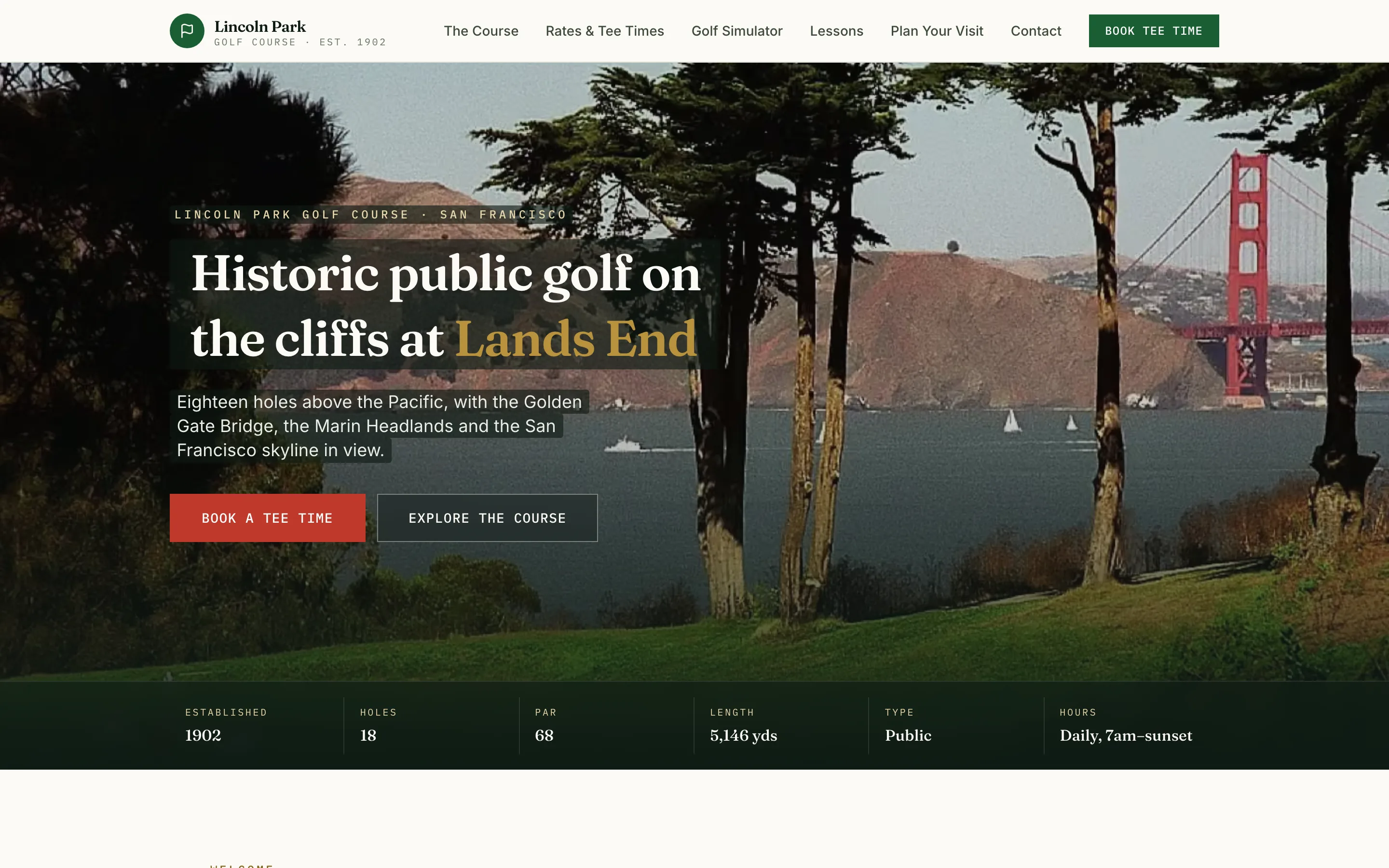Open the Golf Simulator page
Screen dimensions: 1389x868
pyautogui.click(x=737, y=31)
